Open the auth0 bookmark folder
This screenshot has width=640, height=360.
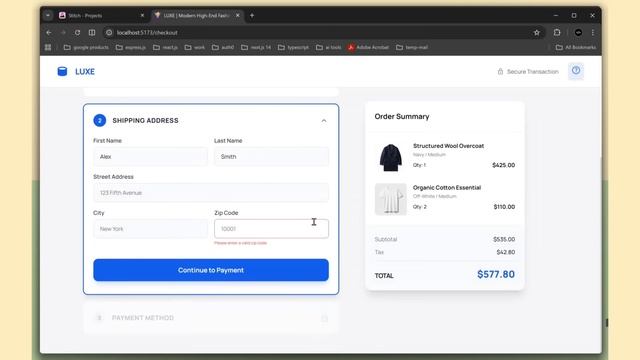tap(223, 47)
